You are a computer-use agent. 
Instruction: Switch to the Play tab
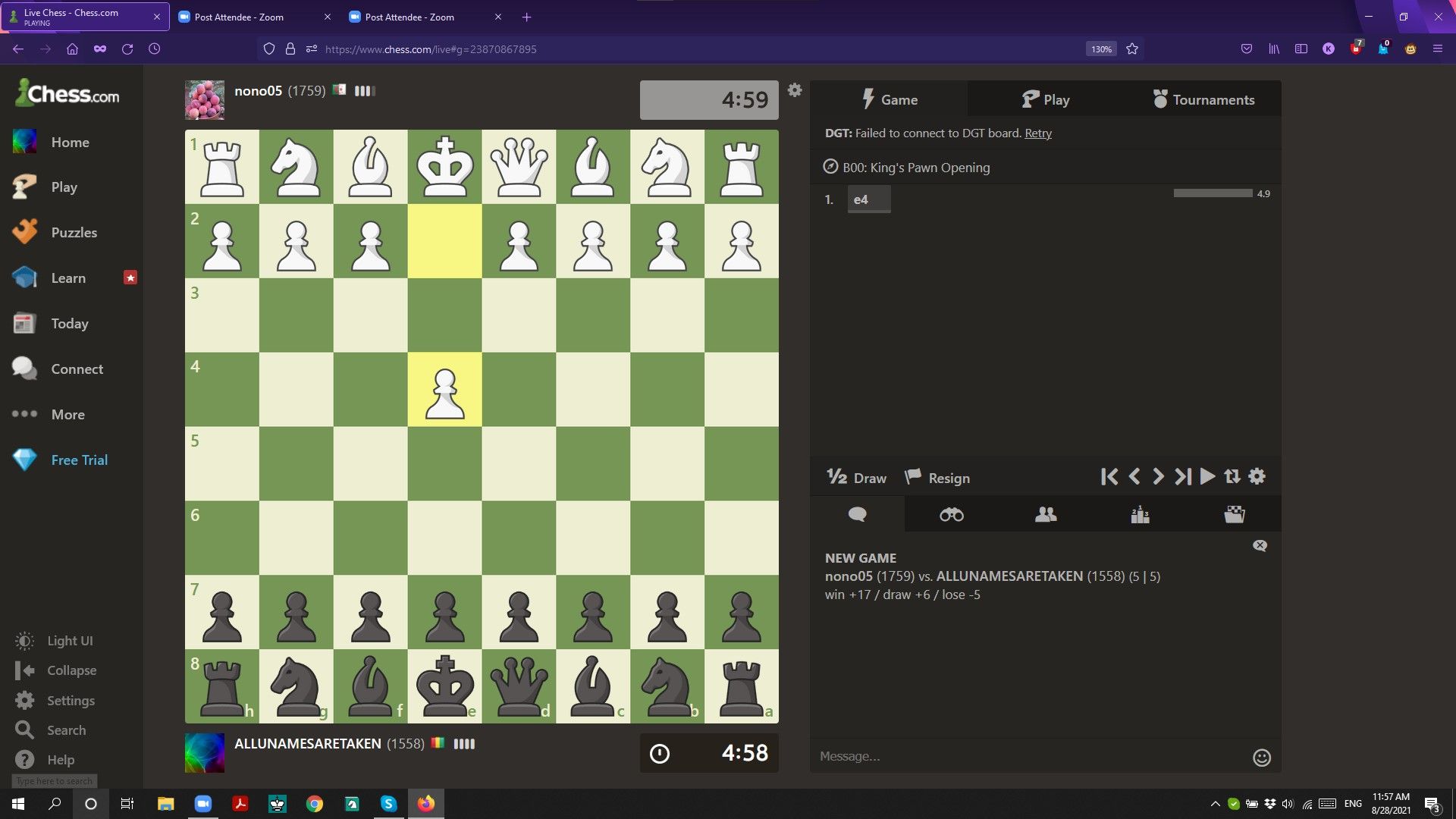pos(1046,99)
